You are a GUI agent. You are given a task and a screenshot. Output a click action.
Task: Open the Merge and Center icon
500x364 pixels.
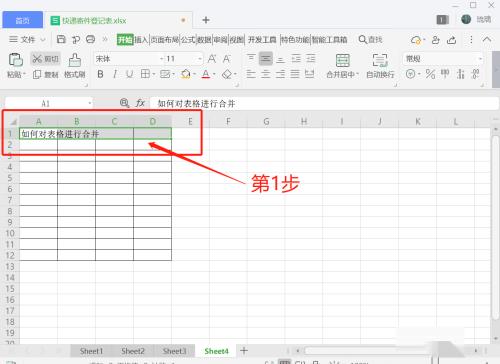pyautogui.click(x=343, y=60)
